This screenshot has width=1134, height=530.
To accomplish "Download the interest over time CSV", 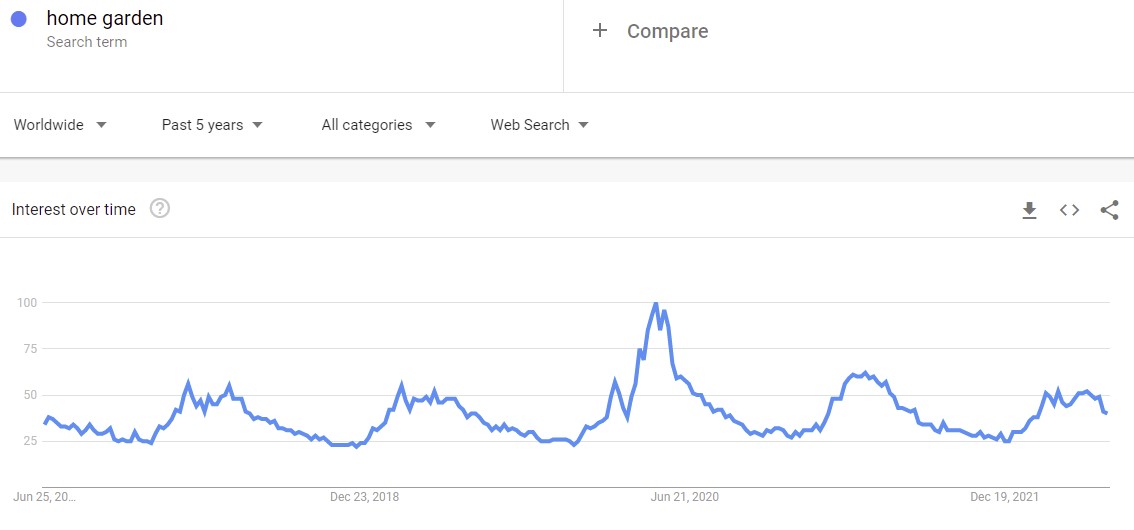I will coord(1029,210).
